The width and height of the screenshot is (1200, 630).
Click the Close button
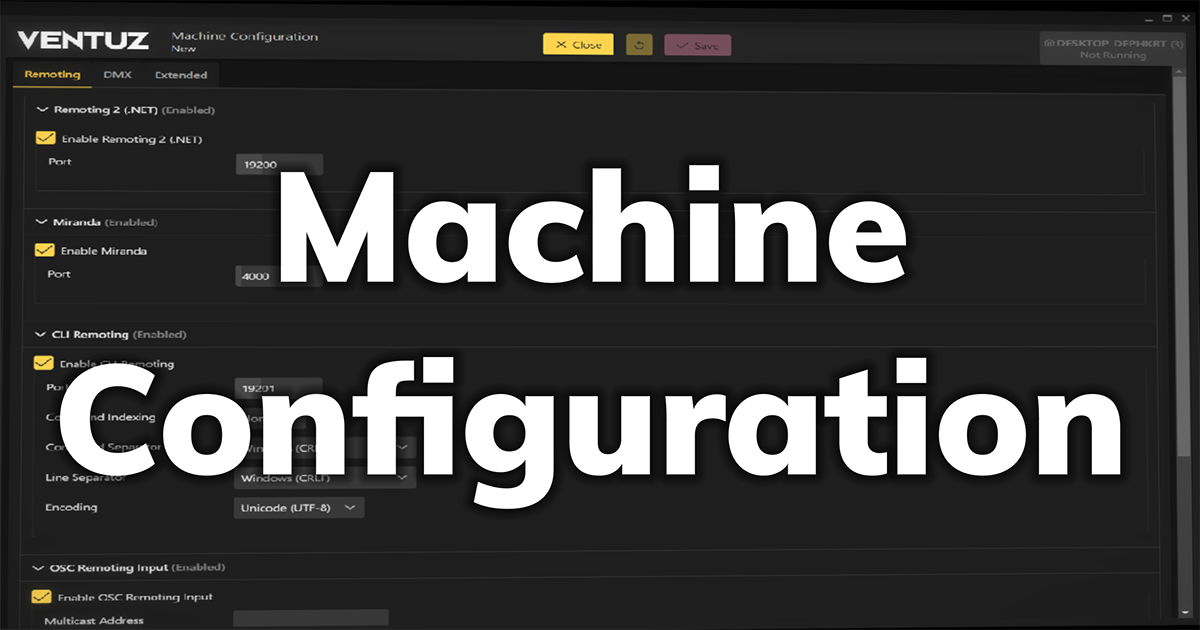click(578, 43)
